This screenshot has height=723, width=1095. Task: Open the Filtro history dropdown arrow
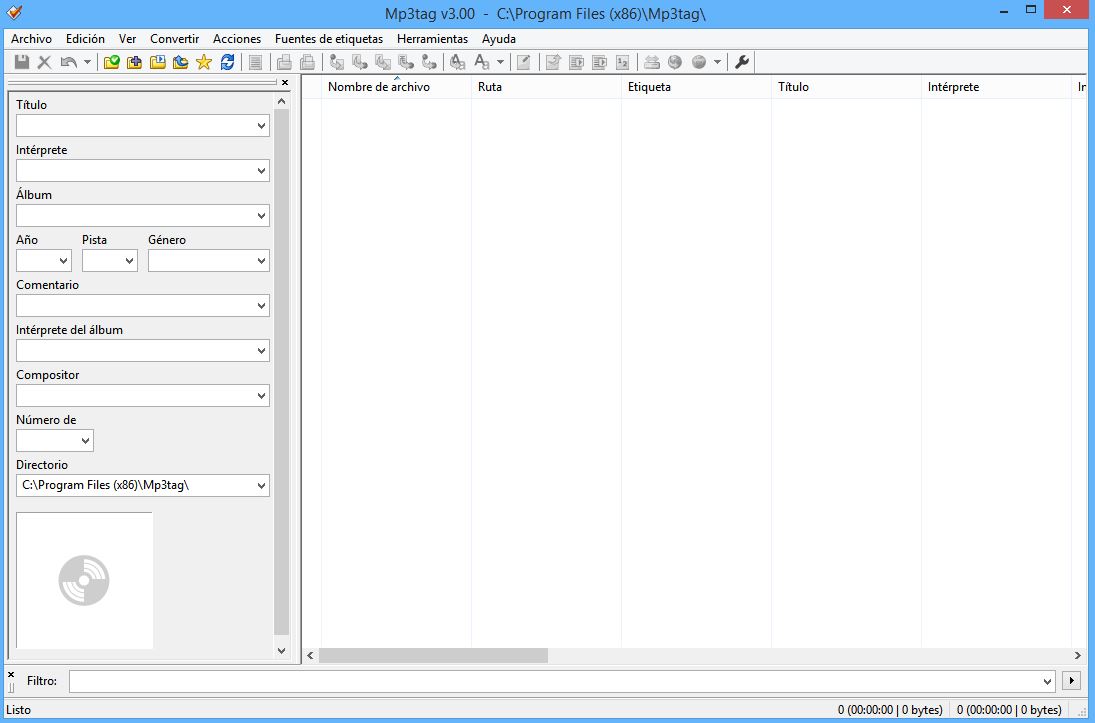click(x=1047, y=681)
